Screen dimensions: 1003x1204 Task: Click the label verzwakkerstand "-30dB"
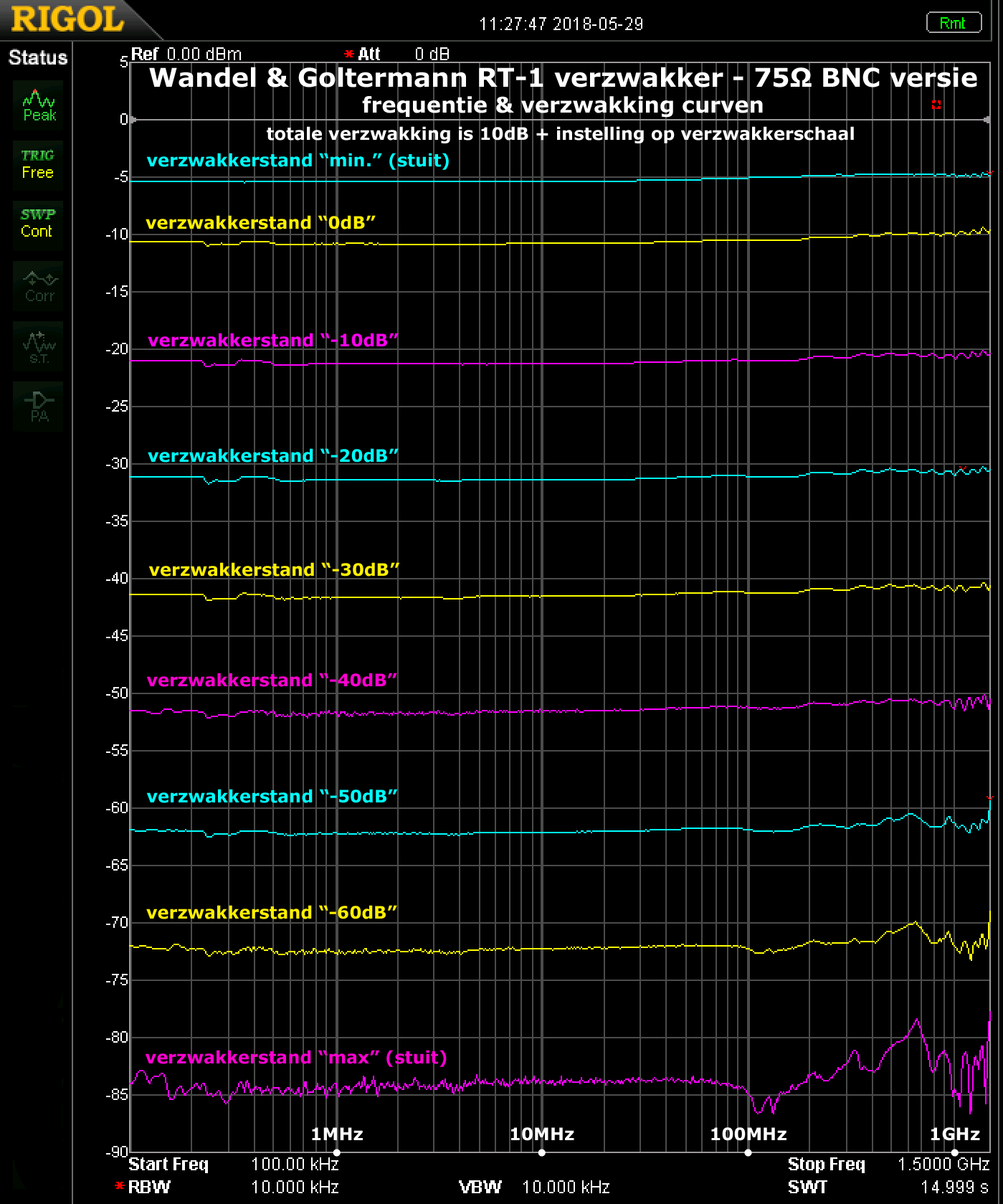pyautogui.click(x=274, y=569)
